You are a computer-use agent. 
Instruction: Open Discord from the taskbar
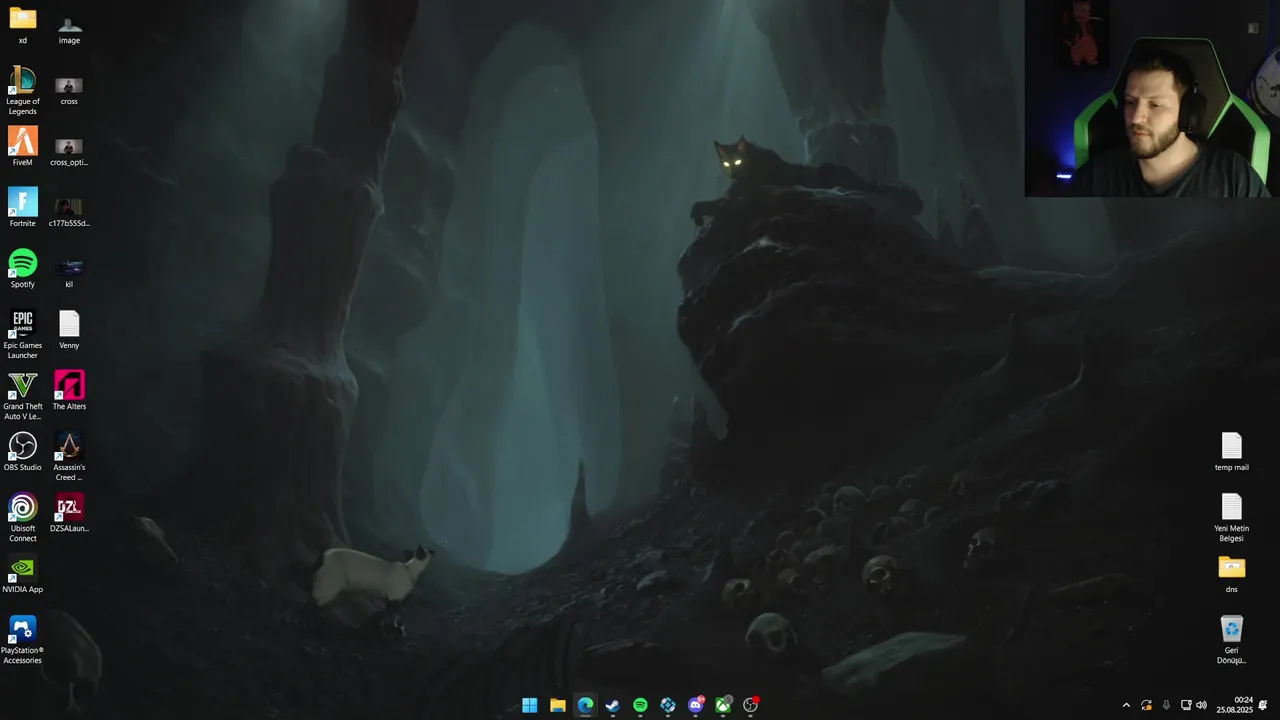pos(696,705)
